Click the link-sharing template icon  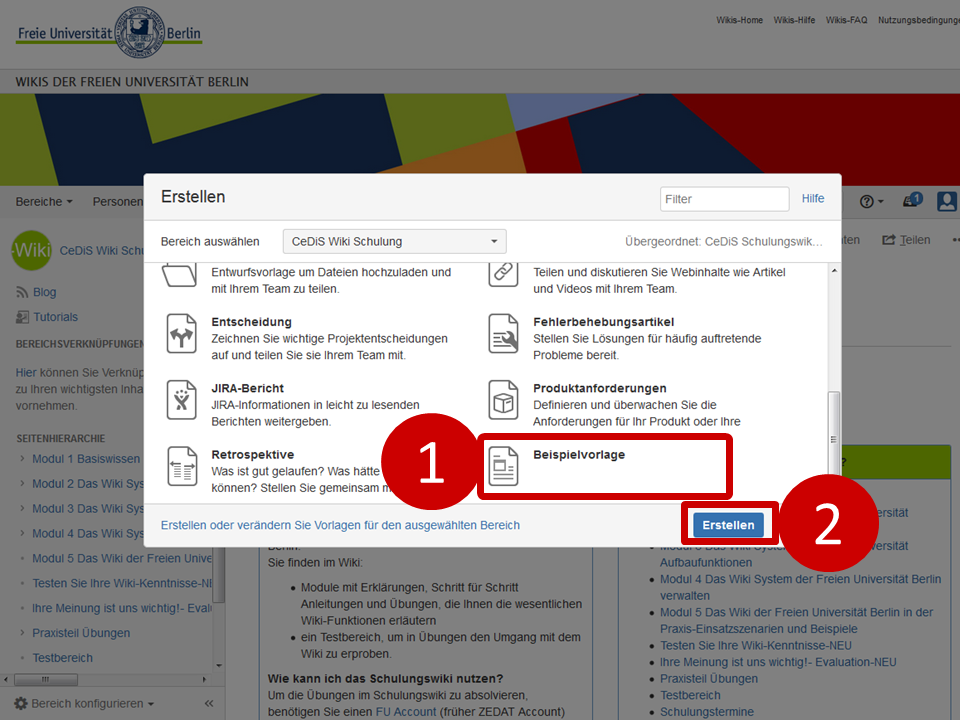pyautogui.click(x=503, y=273)
